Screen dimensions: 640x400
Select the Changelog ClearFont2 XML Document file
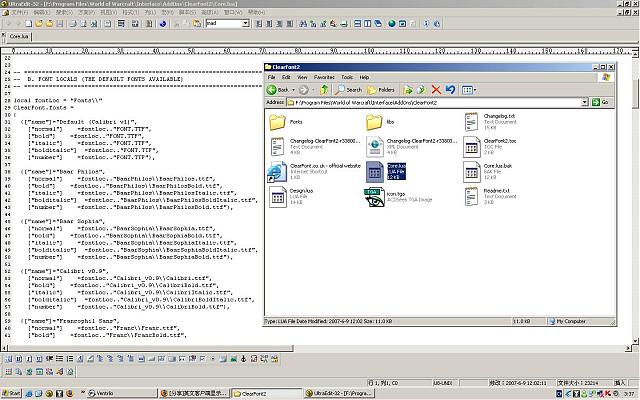(412, 147)
